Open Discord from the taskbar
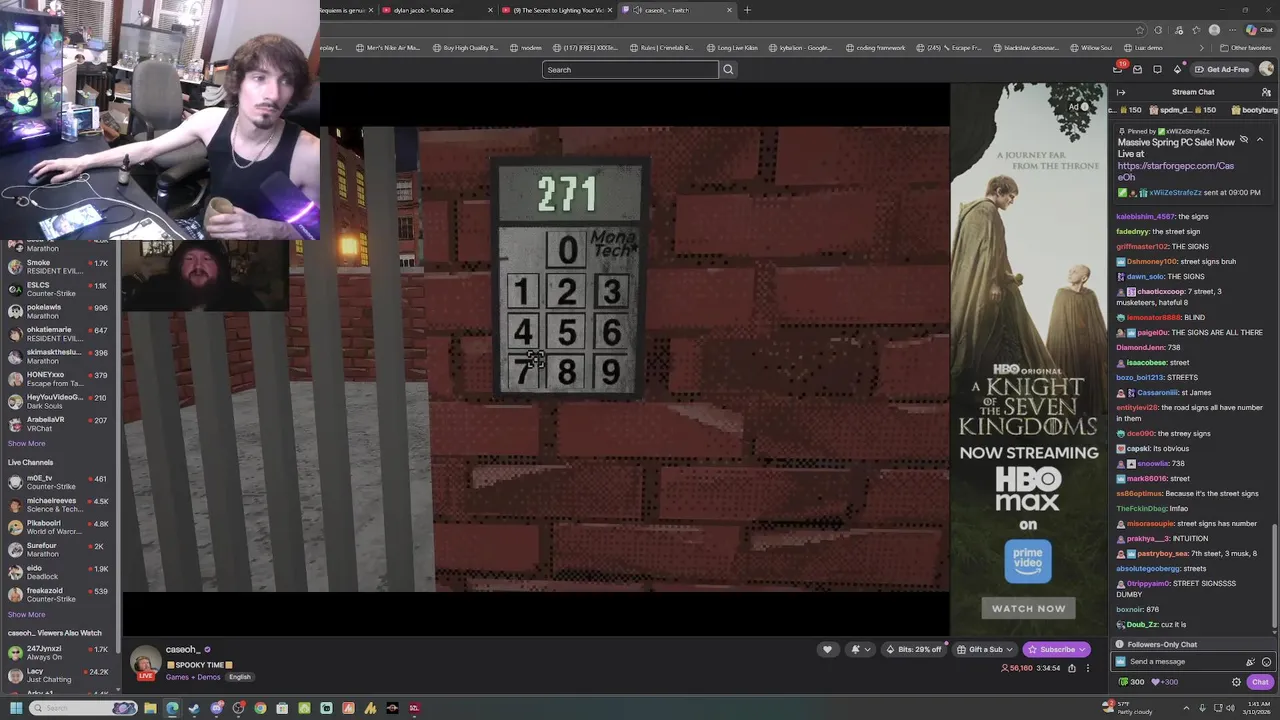Screen dimensions: 1280x720 216,708
